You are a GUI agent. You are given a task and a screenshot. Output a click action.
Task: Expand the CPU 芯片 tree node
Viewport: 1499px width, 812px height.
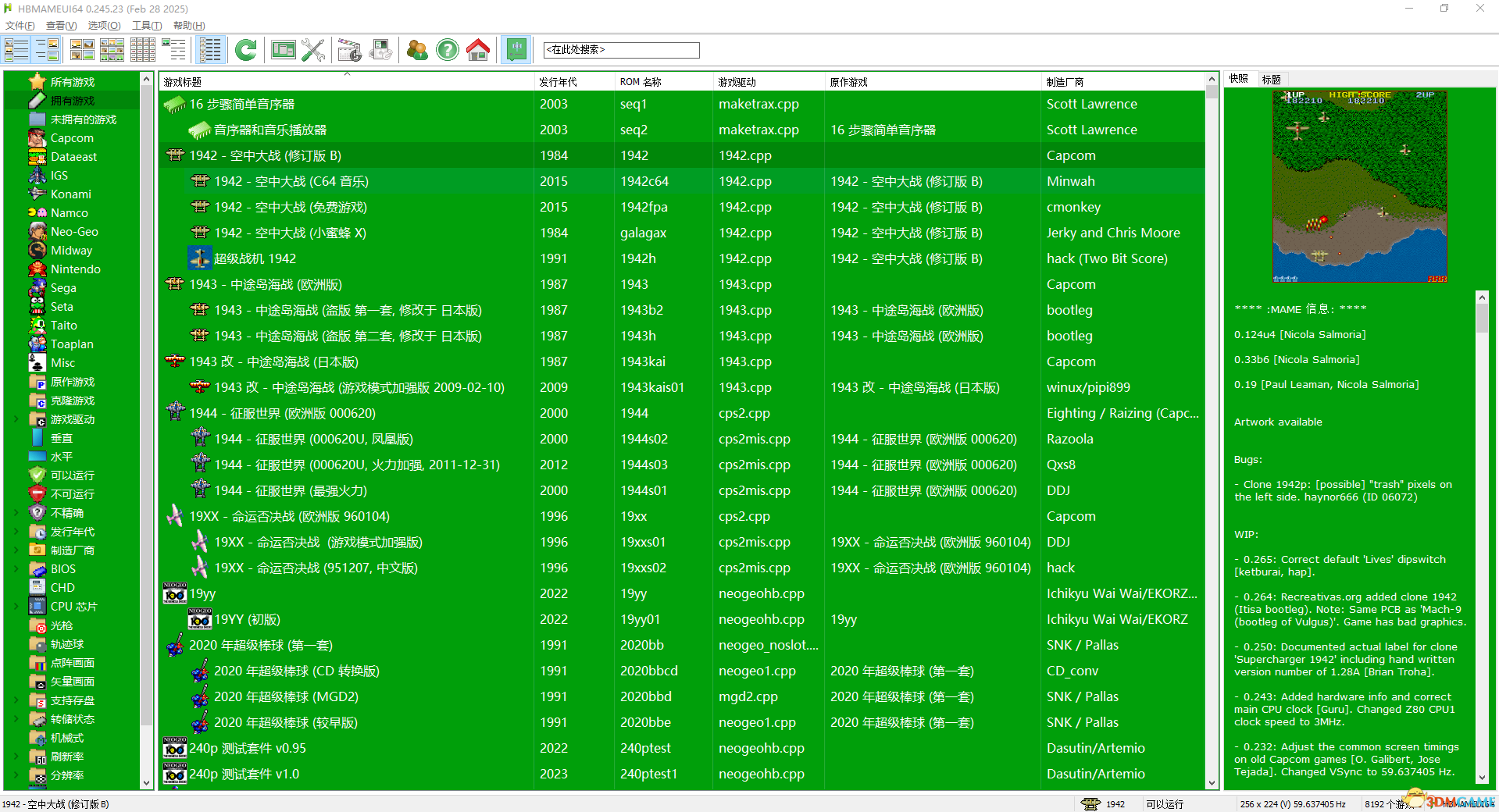pyautogui.click(x=16, y=607)
